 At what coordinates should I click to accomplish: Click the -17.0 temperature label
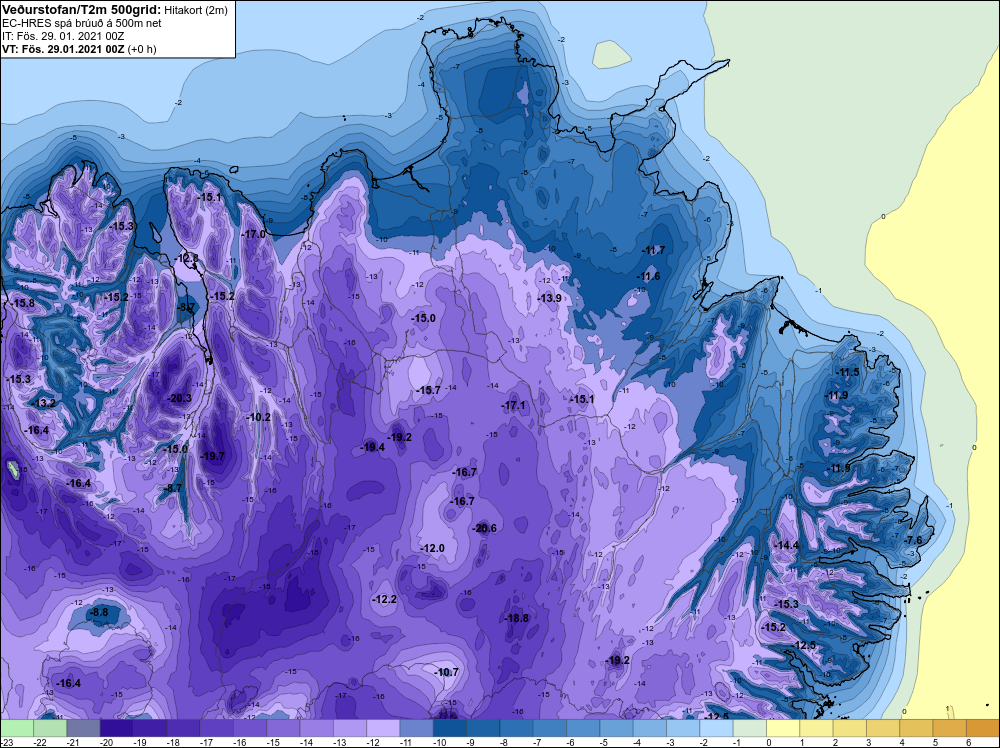[253, 234]
